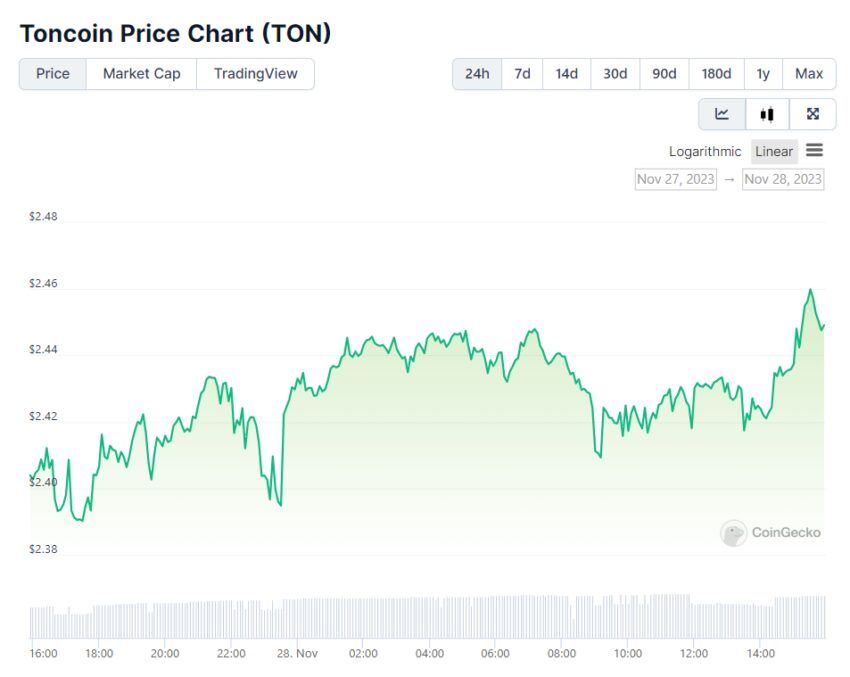Select the line chart view icon
This screenshot has height=677, width=850.
pyautogui.click(x=722, y=114)
